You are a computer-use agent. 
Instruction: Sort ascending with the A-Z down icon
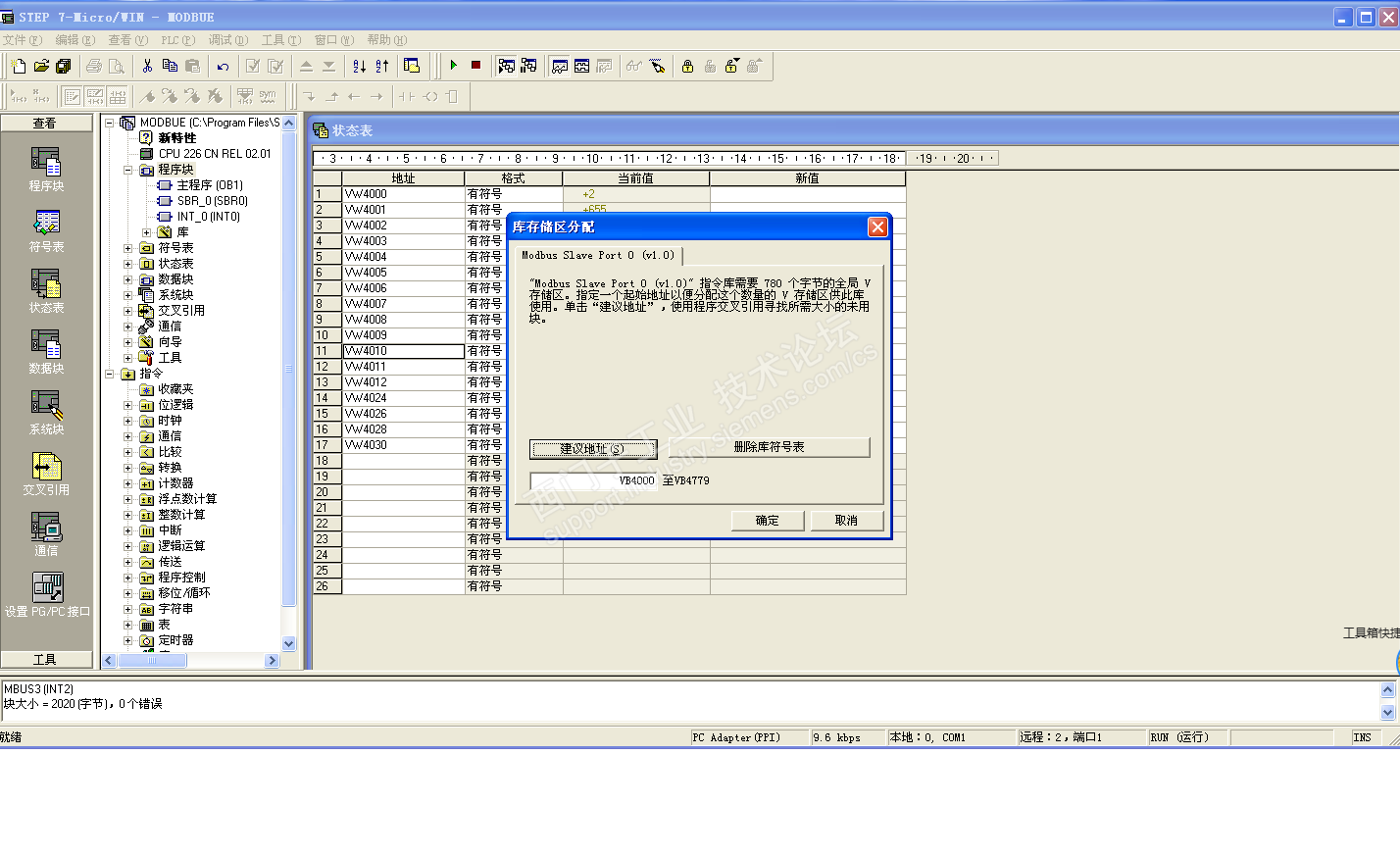pyautogui.click(x=359, y=66)
